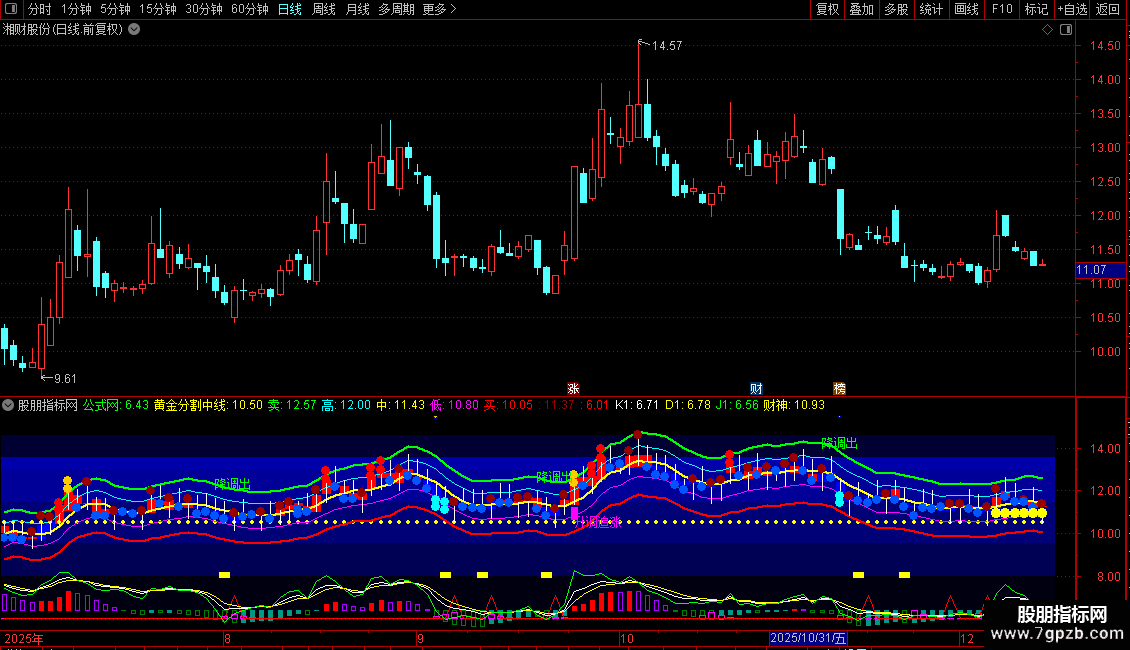
Task: Click the 叠加 overlay button
Action: click(x=862, y=9)
